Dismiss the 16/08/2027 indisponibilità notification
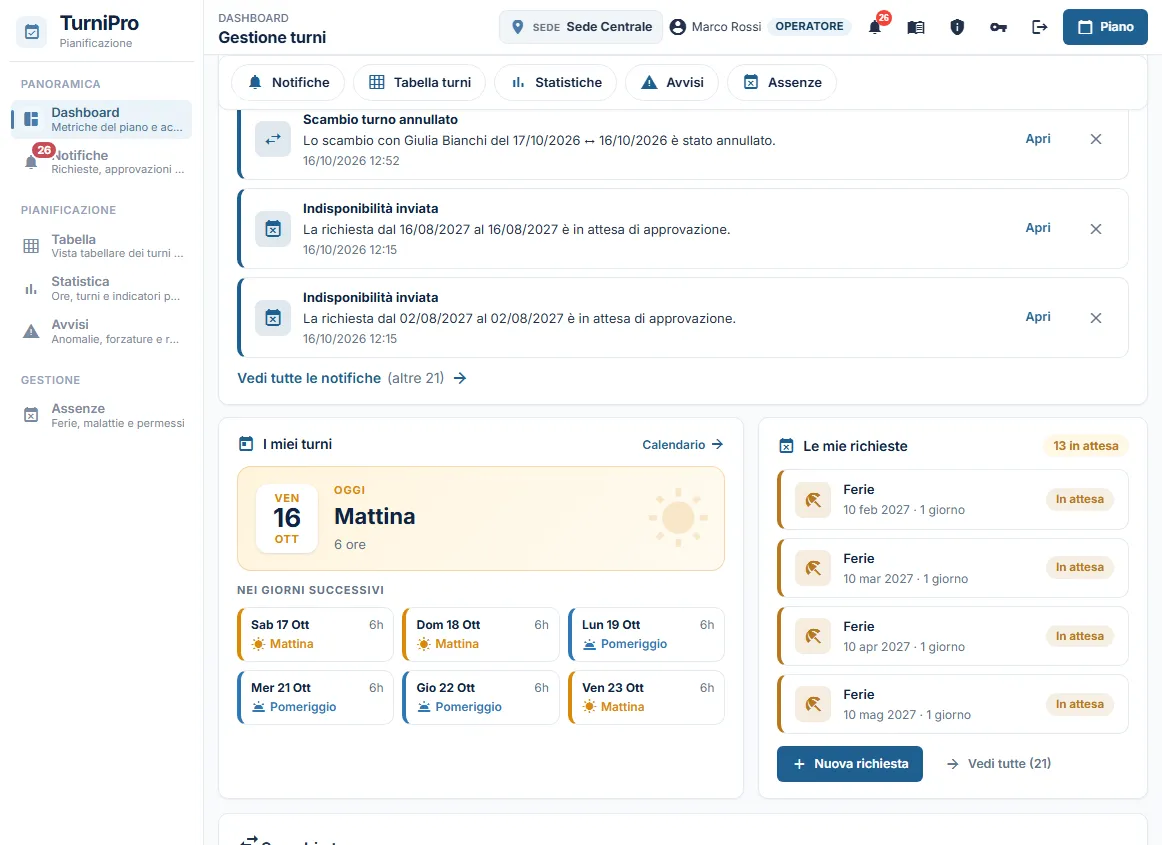This screenshot has height=845, width=1162. (x=1096, y=229)
